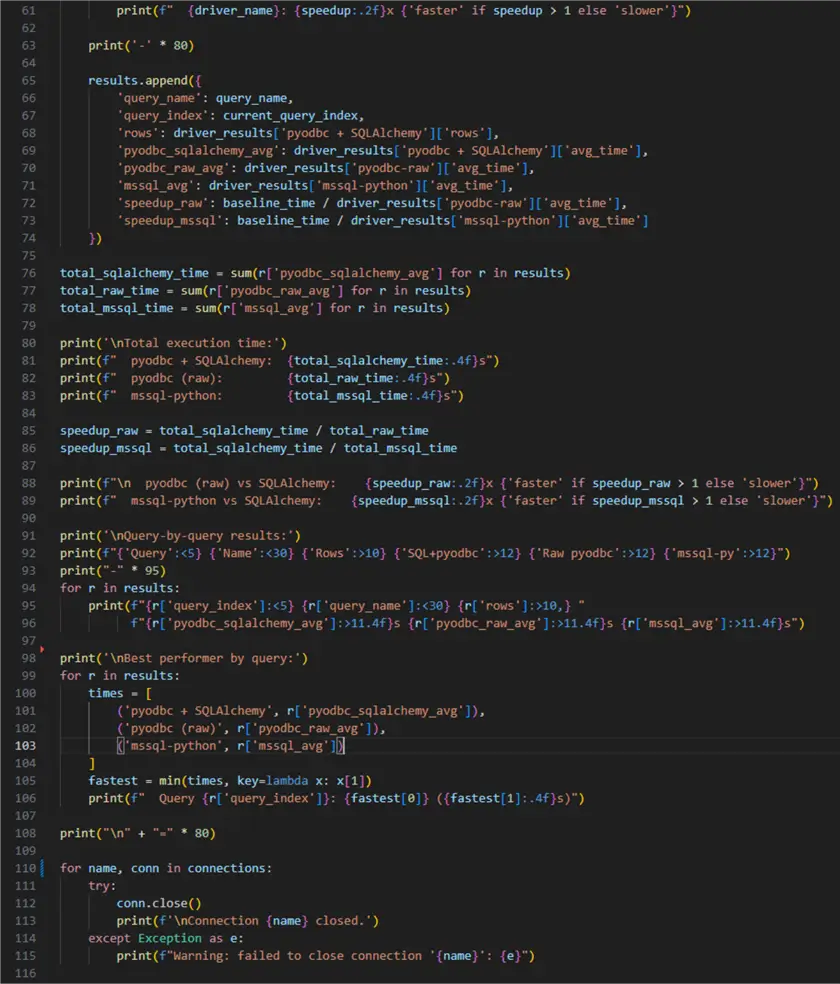Select line number 103 in the gutter

point(25,746)
